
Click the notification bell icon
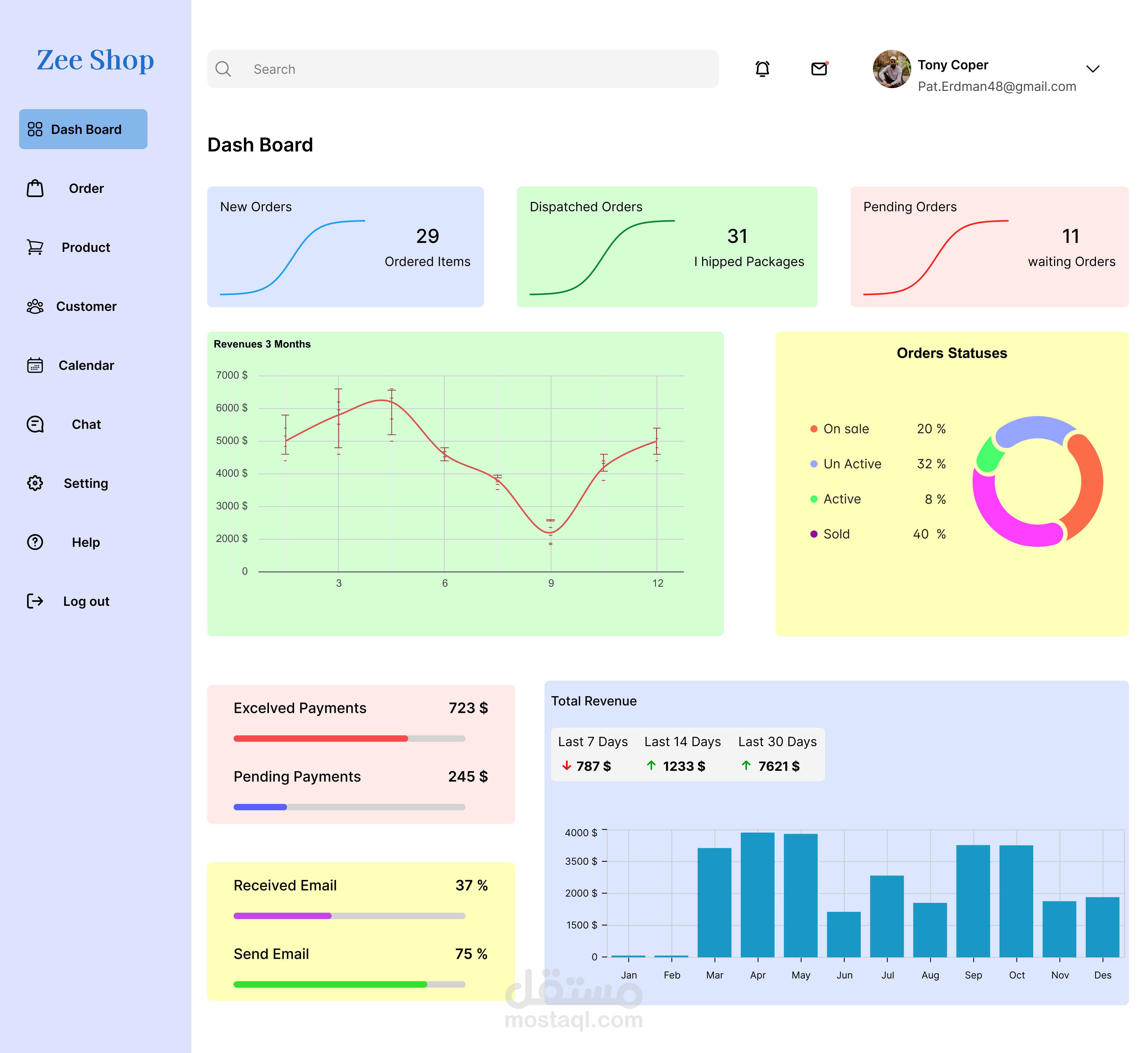(762, 69)
